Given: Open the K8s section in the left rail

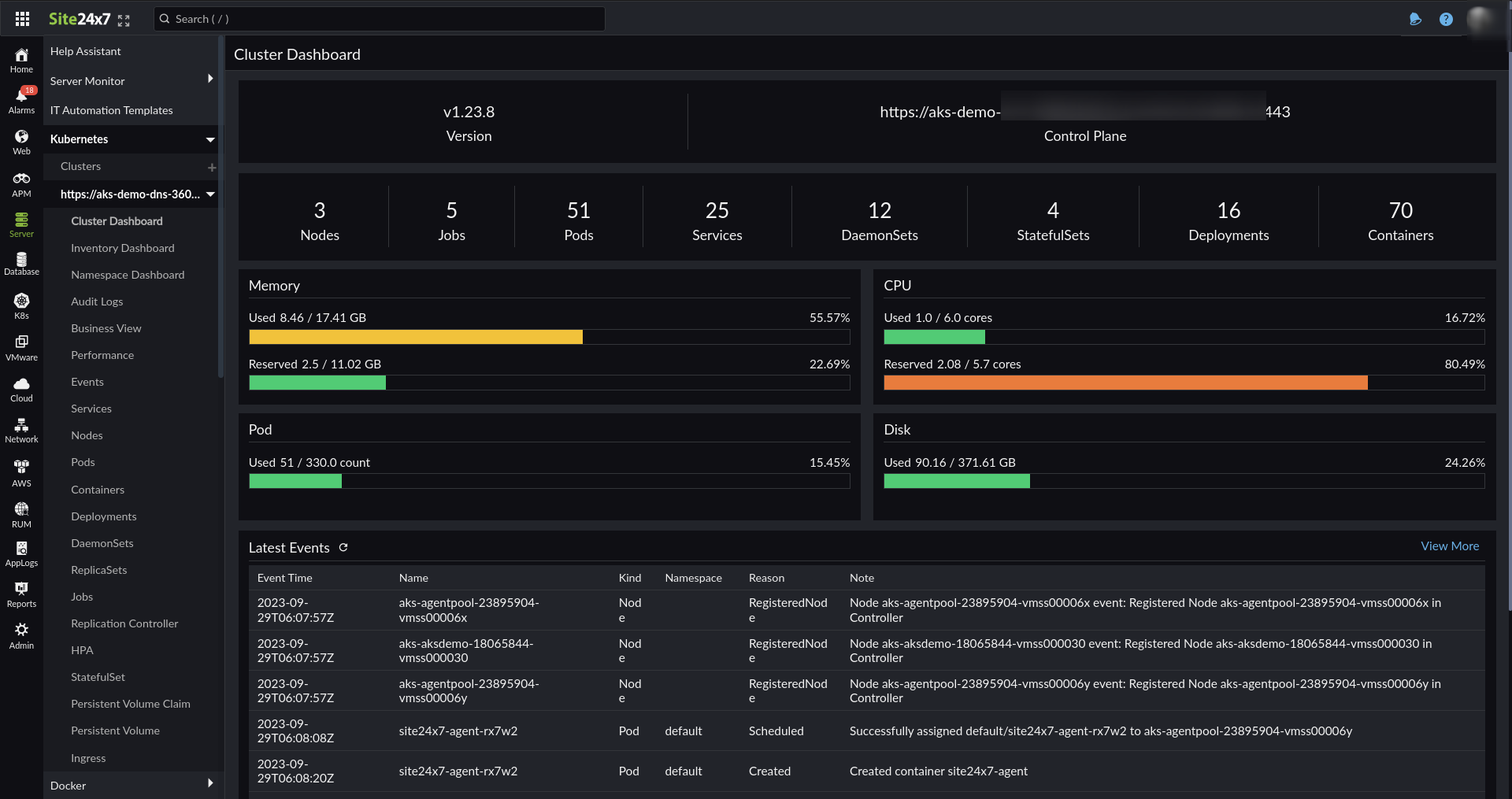Looking at the screenshot, I should tap(21, 303).
